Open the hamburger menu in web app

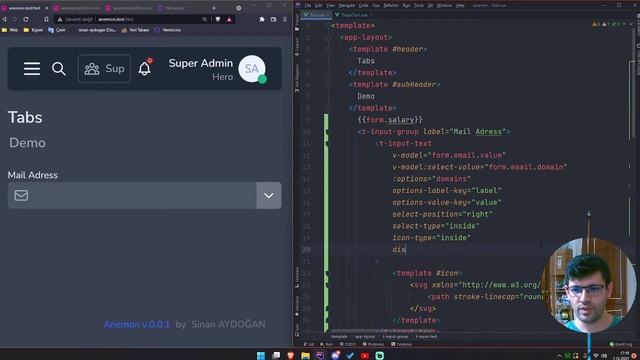(32, 69)
